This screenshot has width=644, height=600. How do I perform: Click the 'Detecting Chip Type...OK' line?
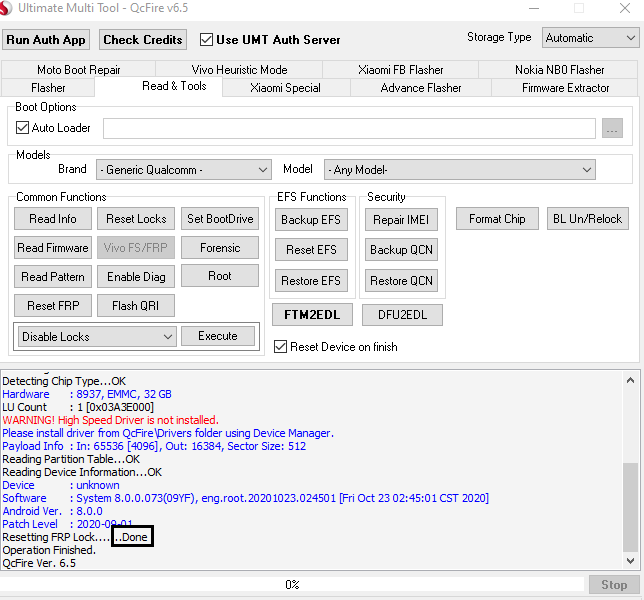click(64, 381)
